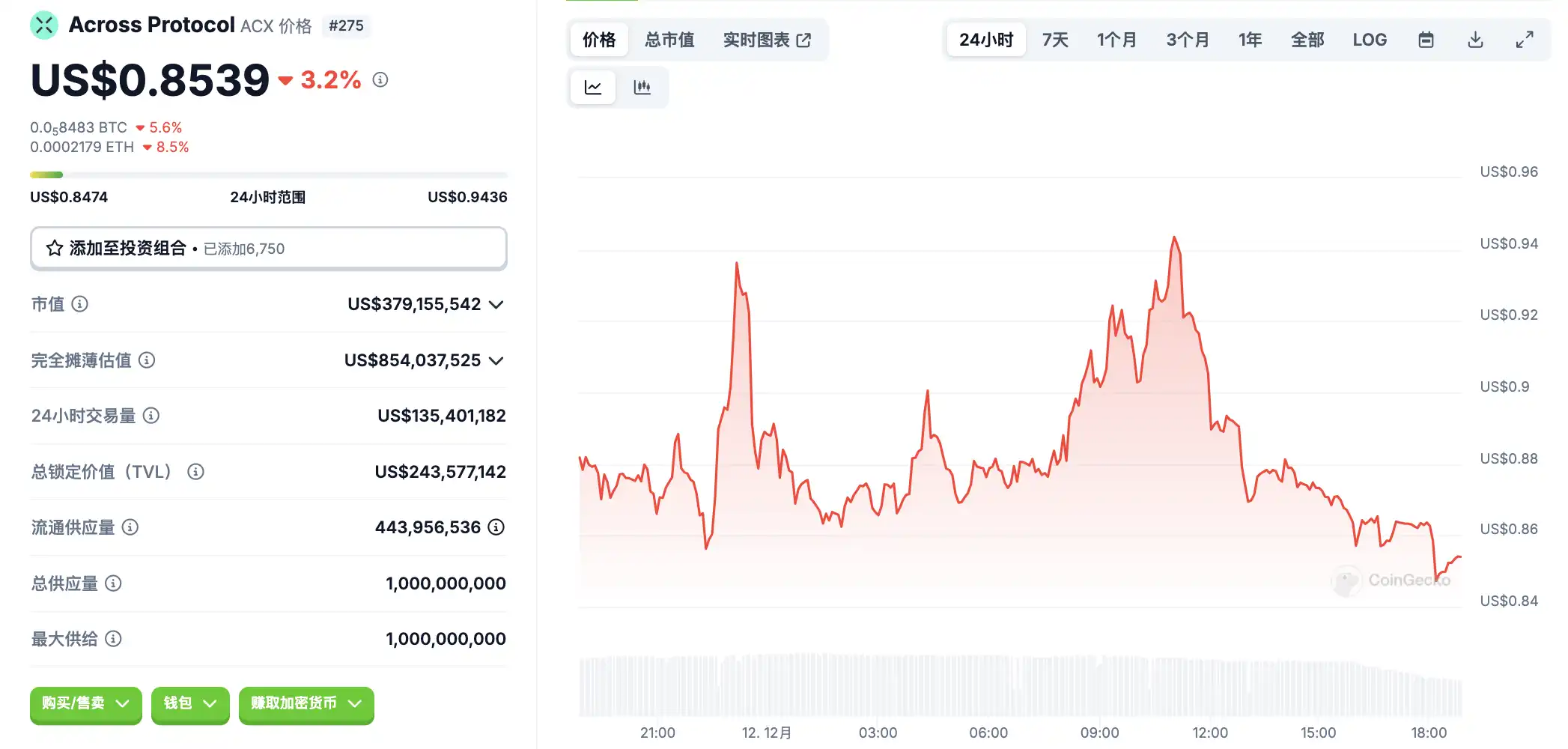This screenshot has width=1568, height=749.
Task: Select the 7天 time range
Action: (1055, 40)
